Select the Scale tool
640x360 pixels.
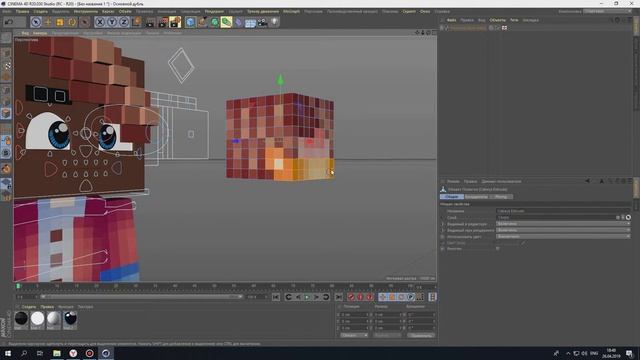tap(60, 22)
